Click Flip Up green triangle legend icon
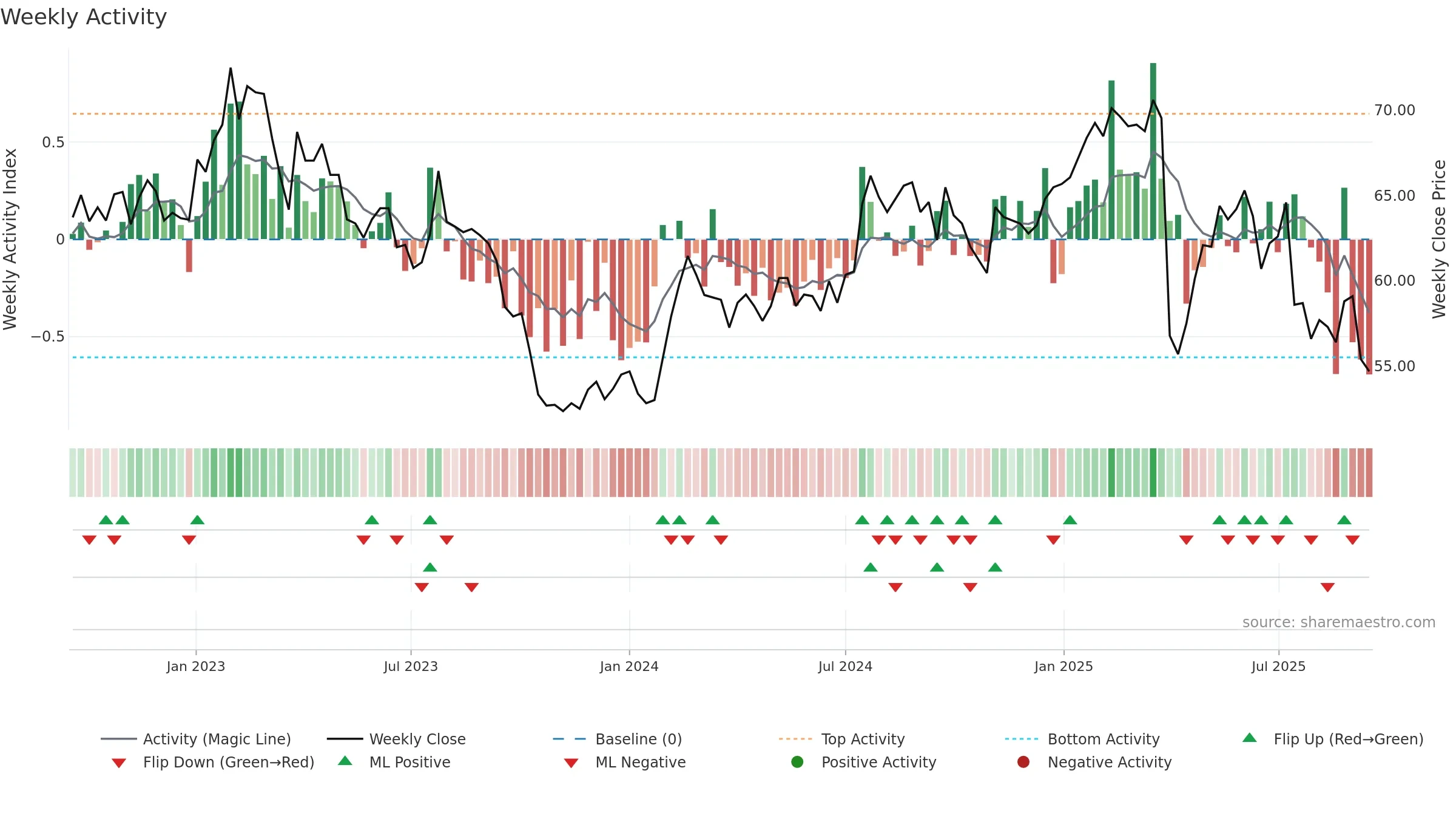 tap(1249, 738)
